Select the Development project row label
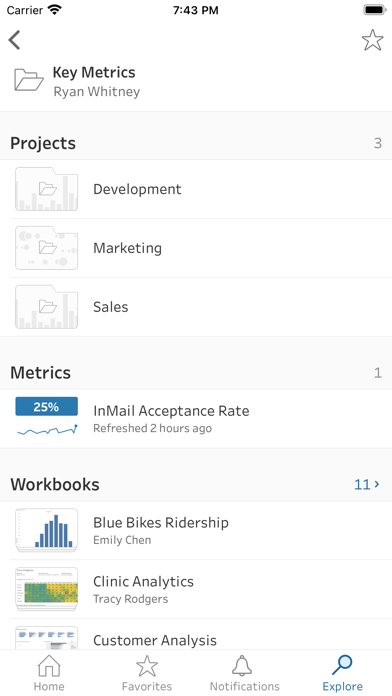The height and width of the screenshot is (696, 392). point(137,189)
